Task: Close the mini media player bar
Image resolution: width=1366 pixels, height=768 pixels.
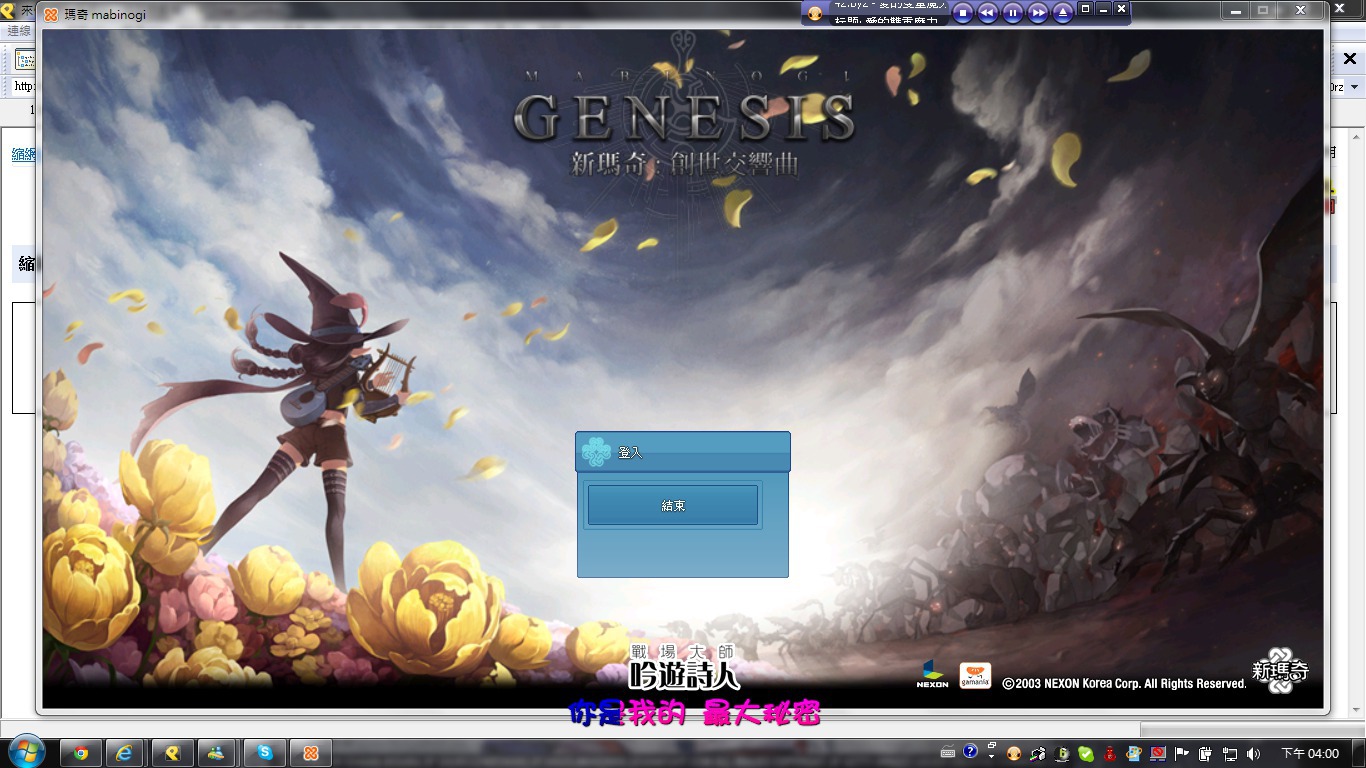Action: tap(1122, 8)
